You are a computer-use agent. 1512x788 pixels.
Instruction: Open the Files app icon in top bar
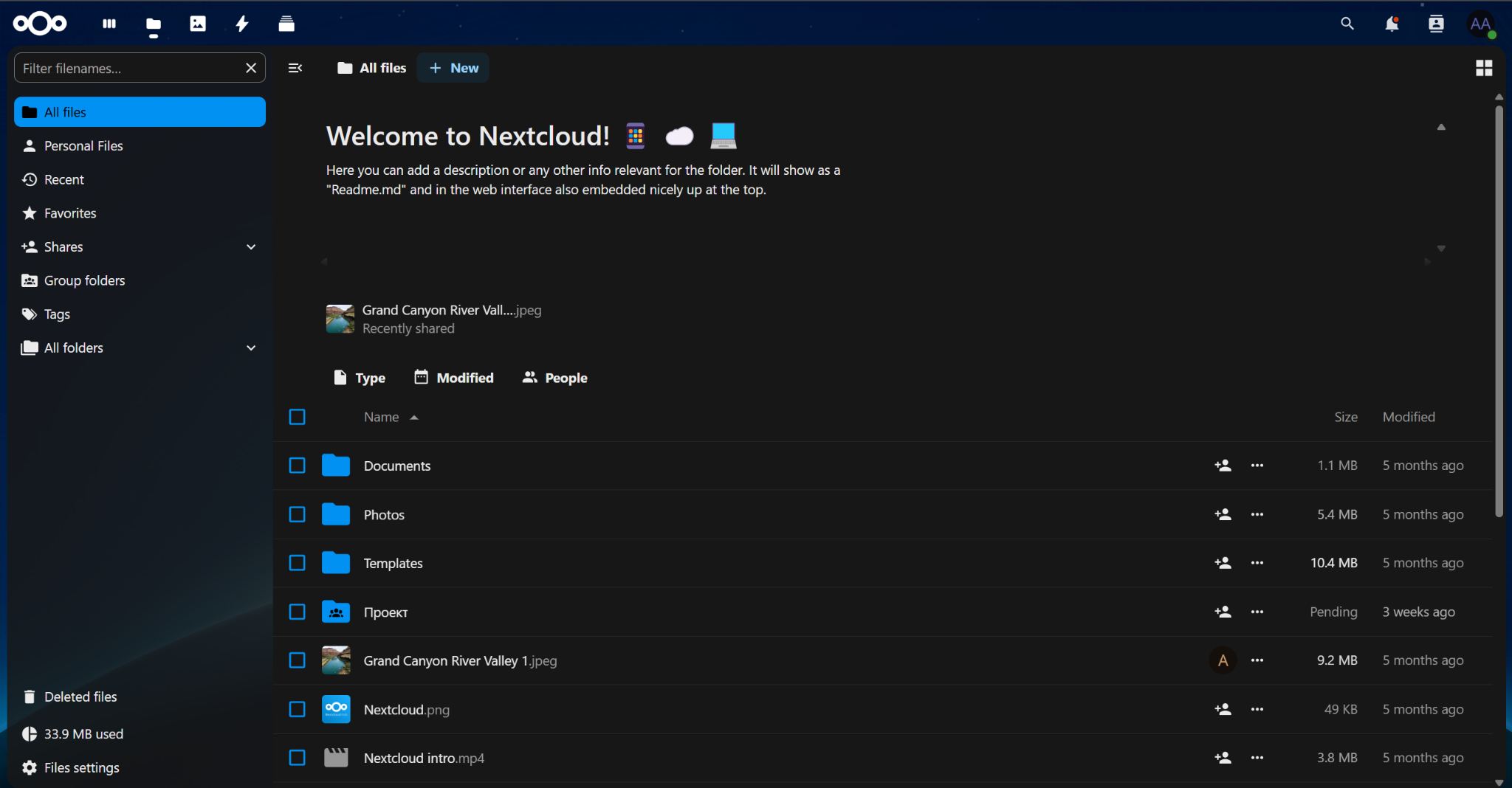click(x=154, y=24)
